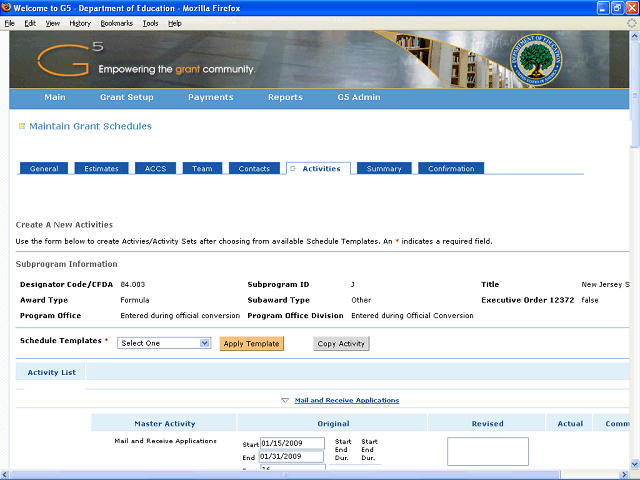
Task: Switch to the General tab
Action: 44,169
